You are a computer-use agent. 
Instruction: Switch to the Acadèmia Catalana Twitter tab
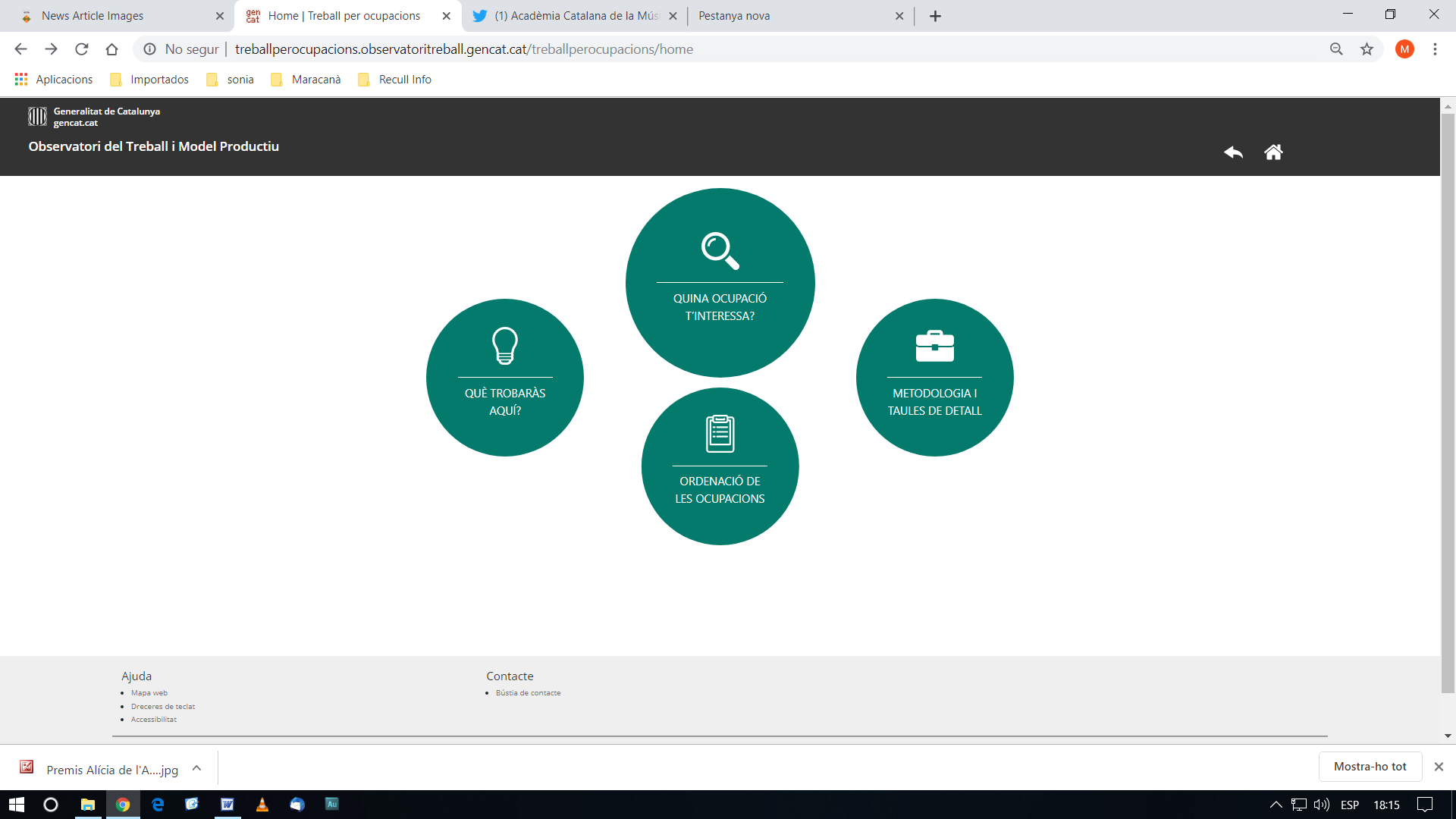tap(576, 16)
